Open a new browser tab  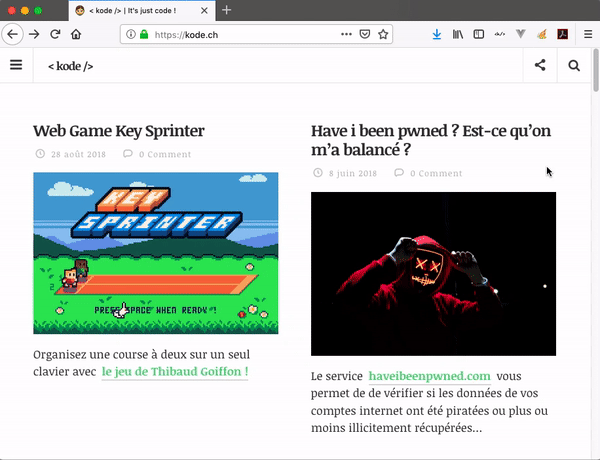pos(227,10)
